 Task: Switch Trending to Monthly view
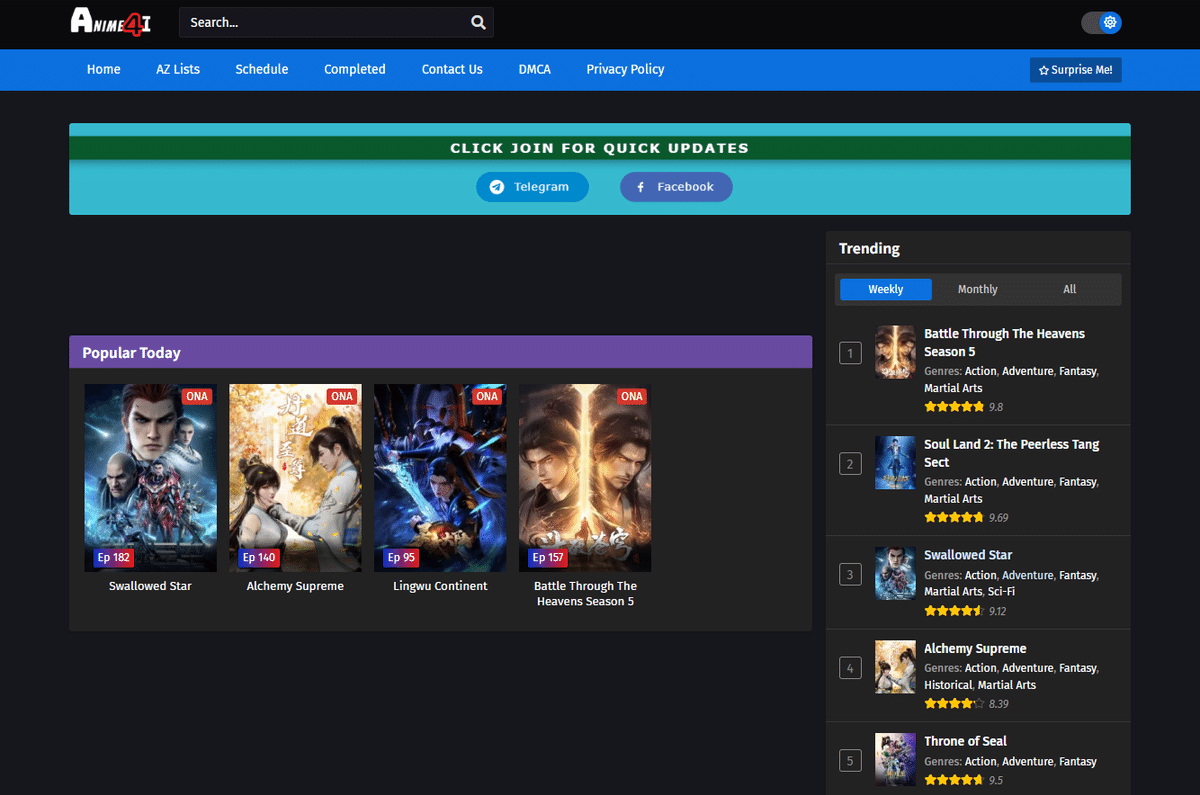(x=977, y=289)
